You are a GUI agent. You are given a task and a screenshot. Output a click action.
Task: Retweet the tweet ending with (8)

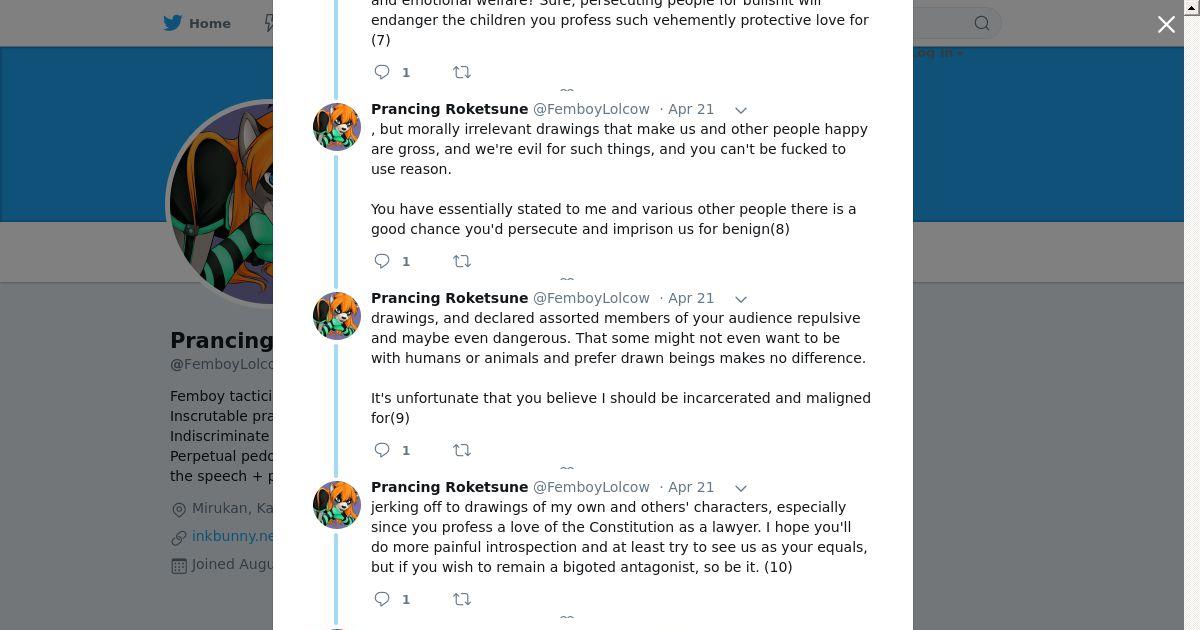click(x=462, y=261)
